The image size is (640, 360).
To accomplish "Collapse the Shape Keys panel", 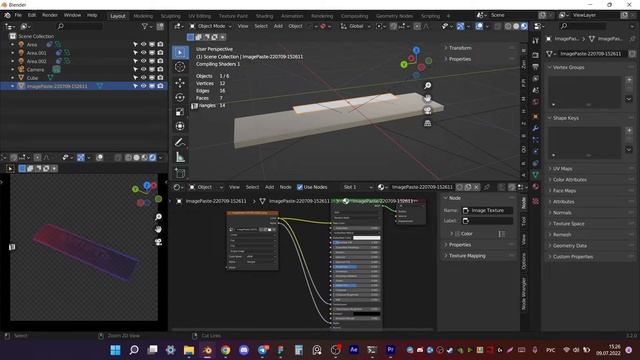I will pyautogui.click(x=566, y=118).
